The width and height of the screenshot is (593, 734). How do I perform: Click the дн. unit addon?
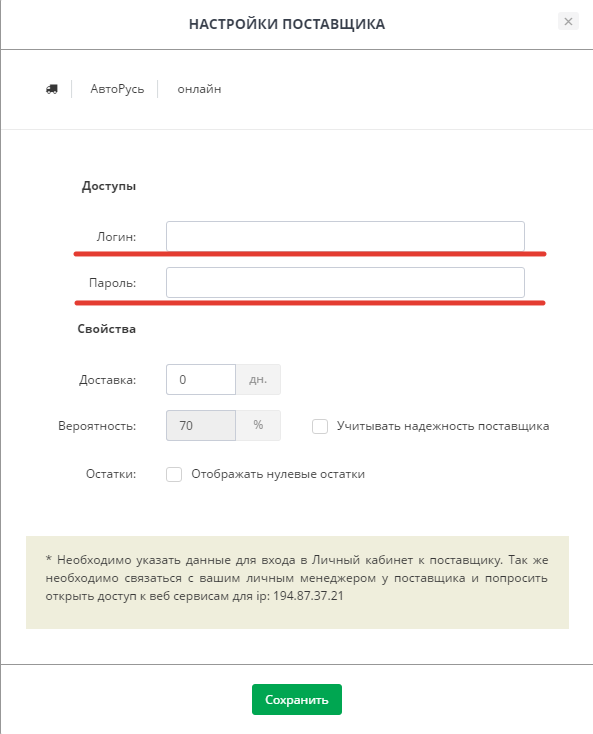coord(258,379)
